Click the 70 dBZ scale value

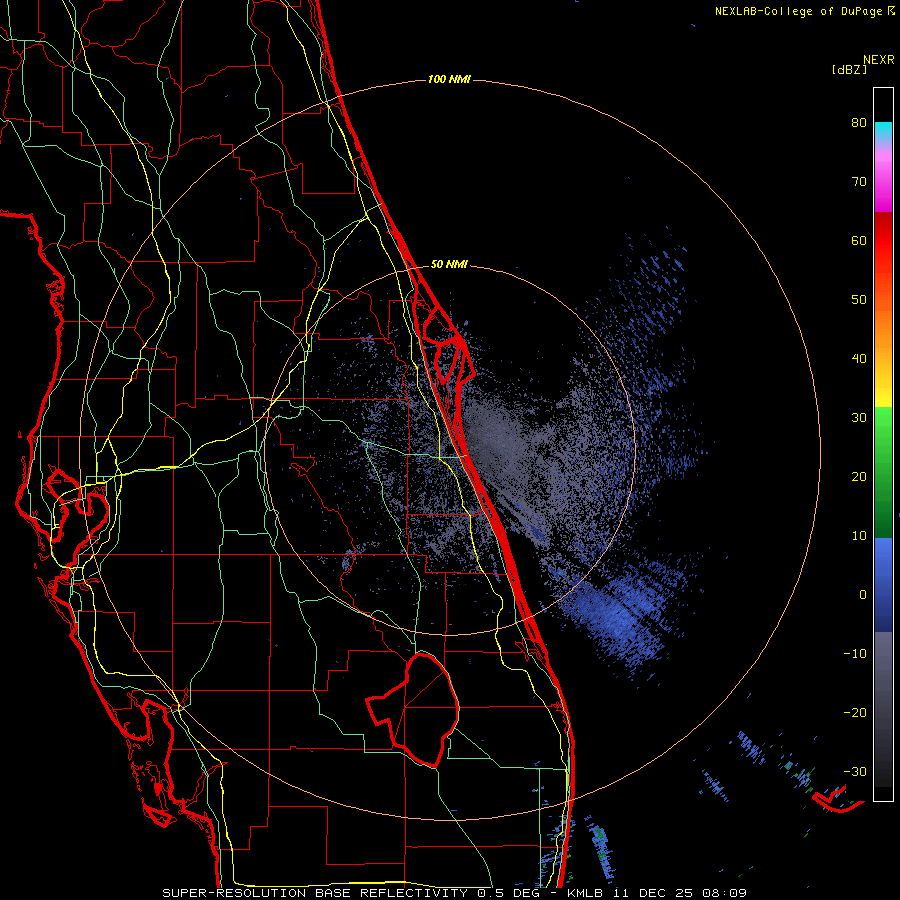point(859,182)
